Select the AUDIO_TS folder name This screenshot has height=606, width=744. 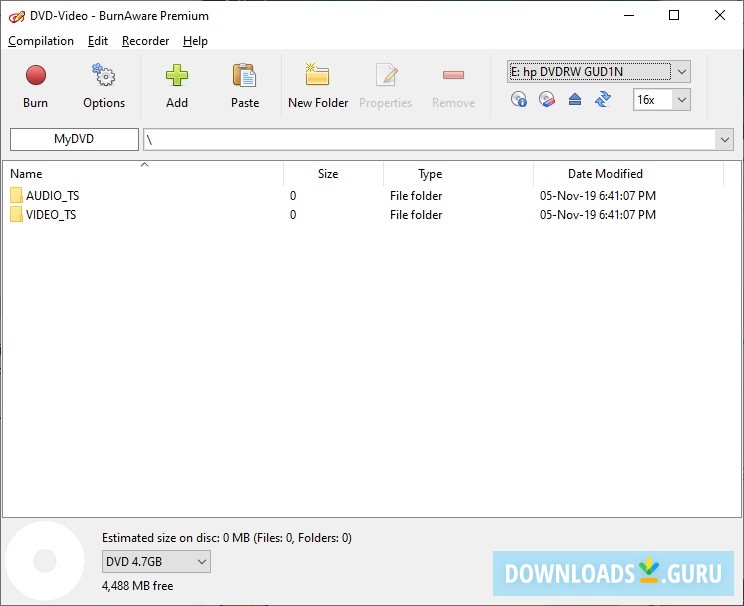coord(53,196)
